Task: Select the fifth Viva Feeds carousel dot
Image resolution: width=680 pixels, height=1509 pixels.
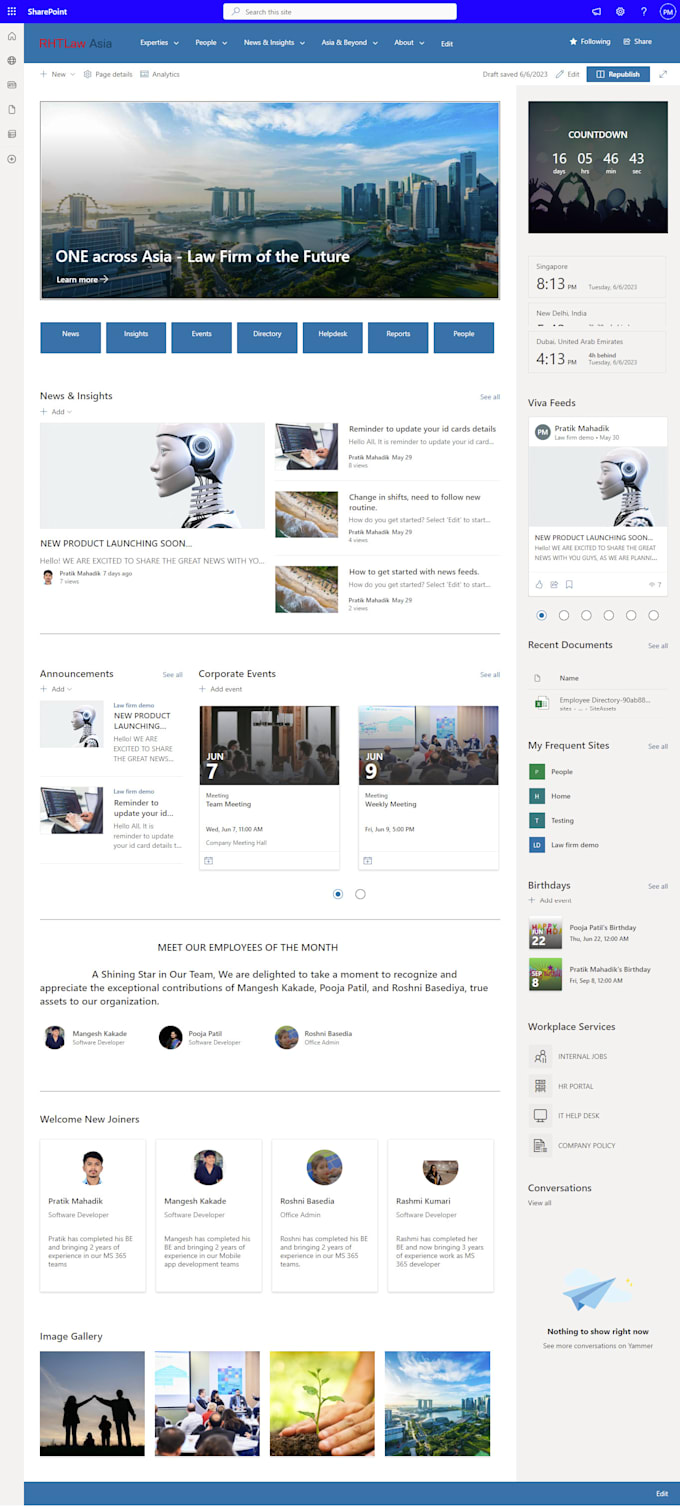Action: tap(631, 615)
